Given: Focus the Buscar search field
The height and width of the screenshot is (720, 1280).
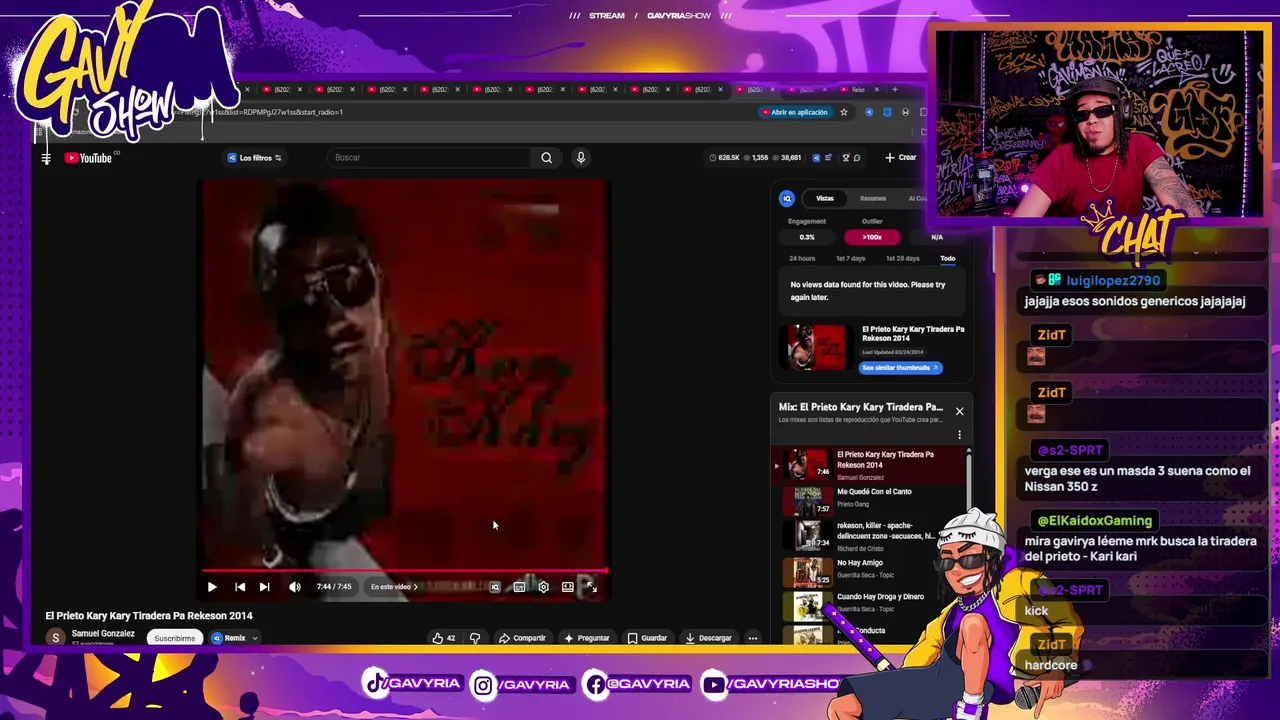Looking at the screenshot, I should 430,157.
